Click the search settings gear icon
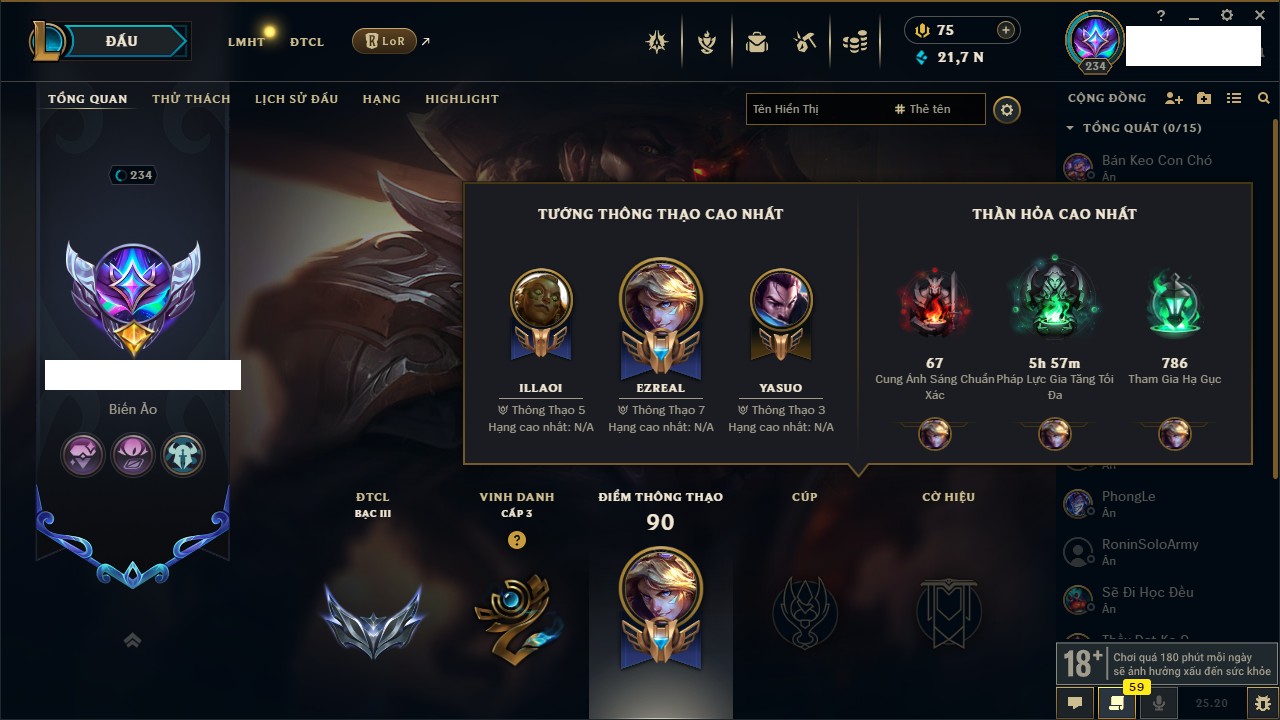Image resolution: width=1280 pixels, height=720 pixels. click(x=1007, y=109)
